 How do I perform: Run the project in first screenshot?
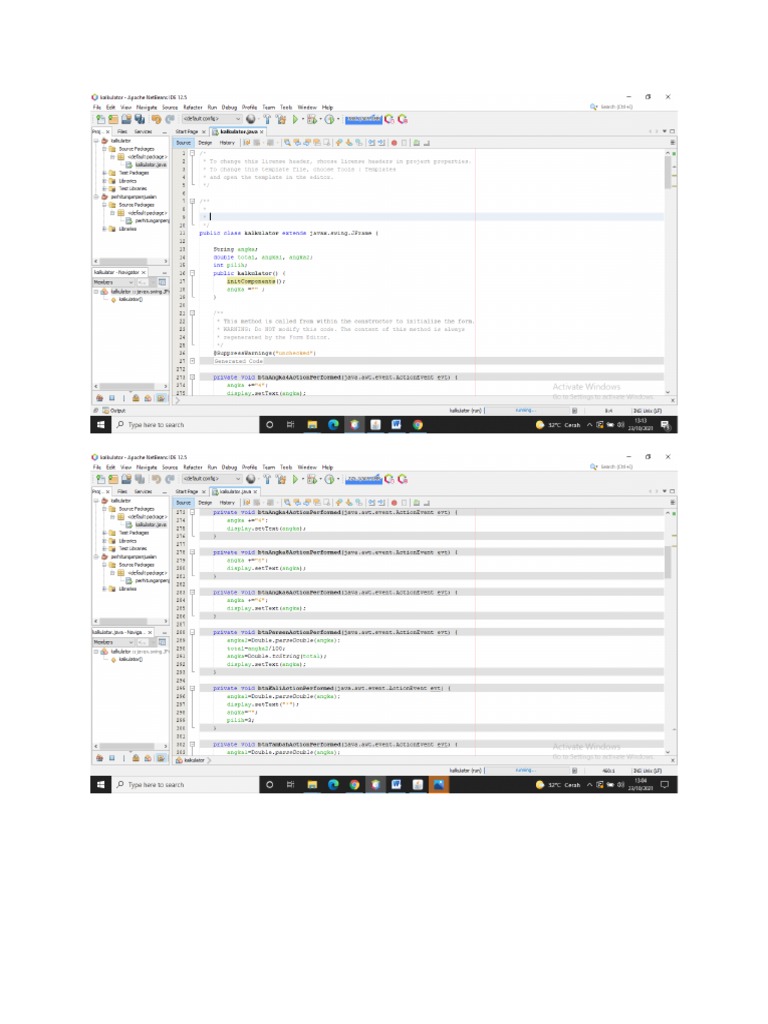click(295, 120)
